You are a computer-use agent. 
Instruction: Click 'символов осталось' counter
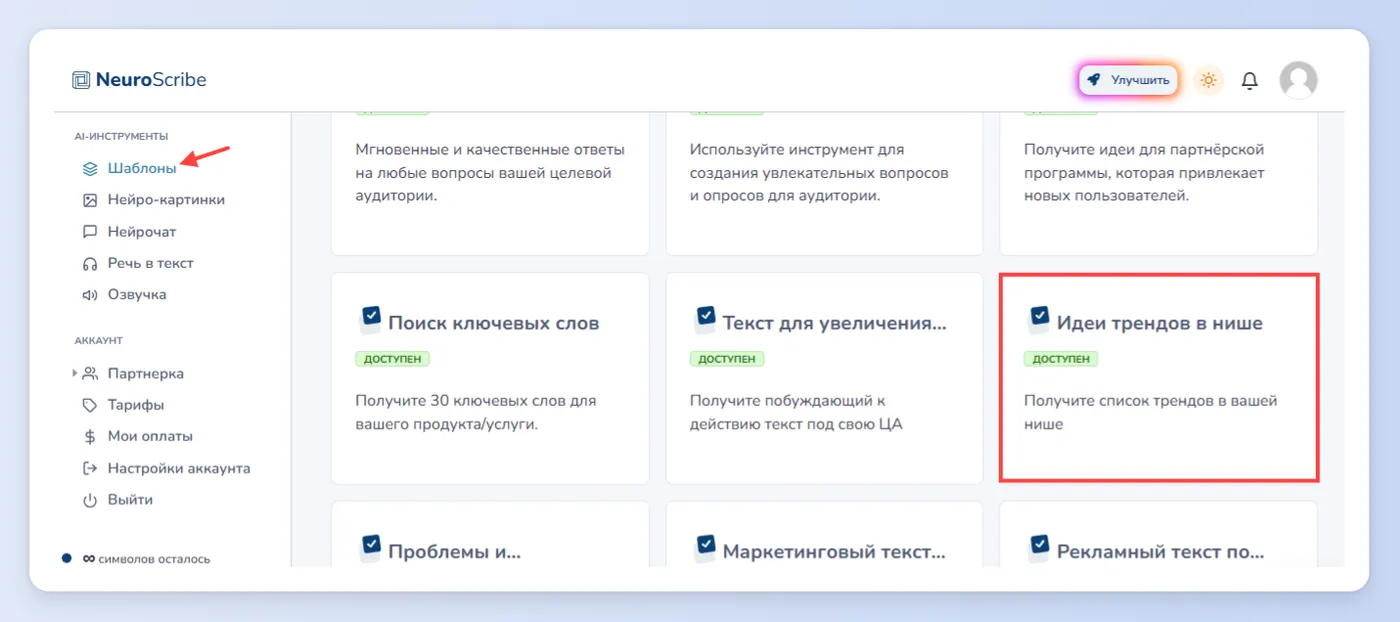click(x=155, y=560)
